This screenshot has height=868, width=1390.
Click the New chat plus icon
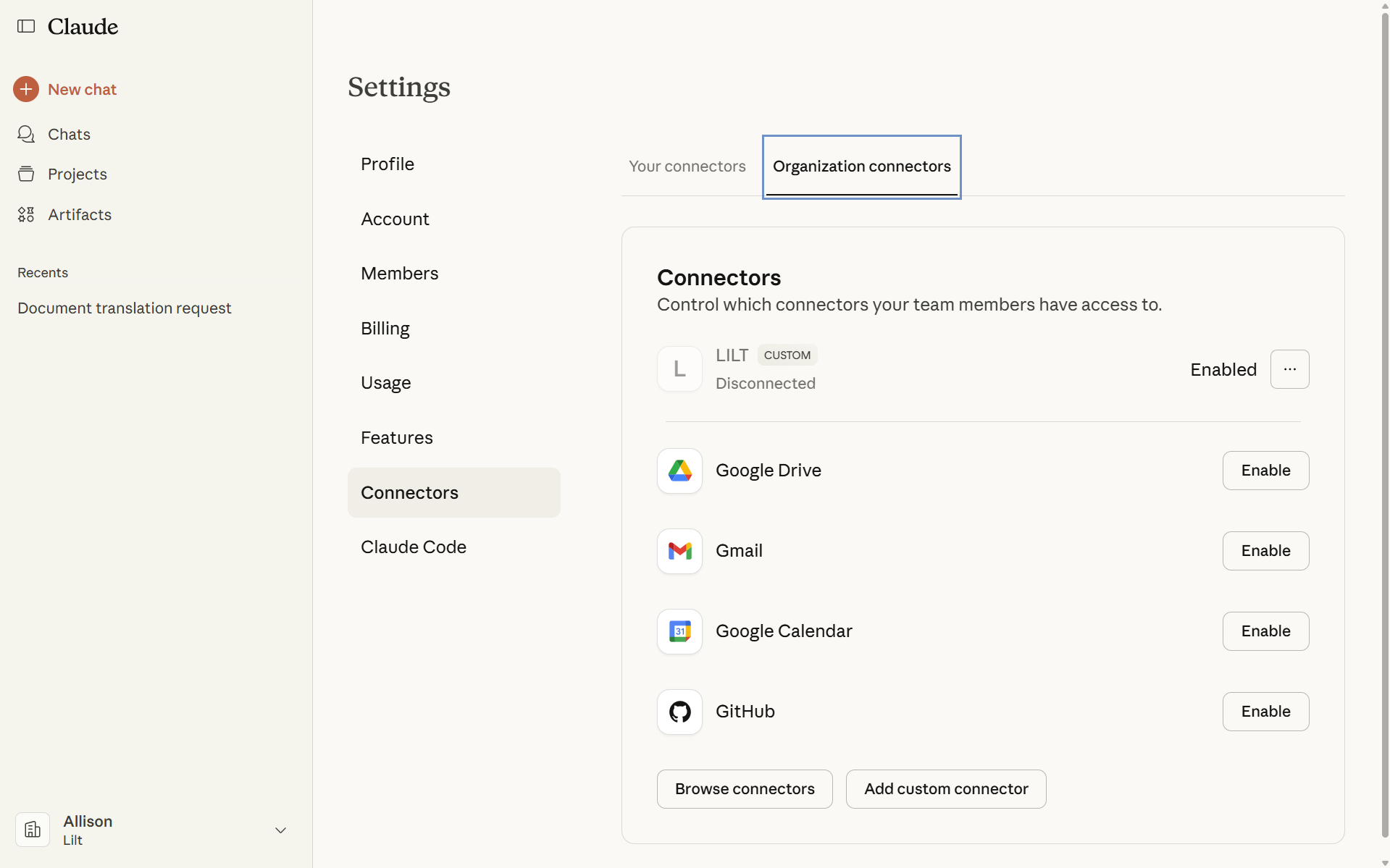pyautogui.click(x=26, y=89)
